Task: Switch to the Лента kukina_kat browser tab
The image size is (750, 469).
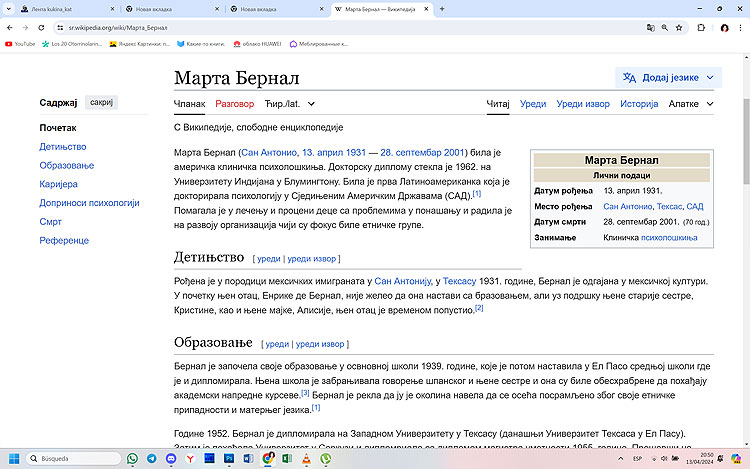Action: [58, 9]
